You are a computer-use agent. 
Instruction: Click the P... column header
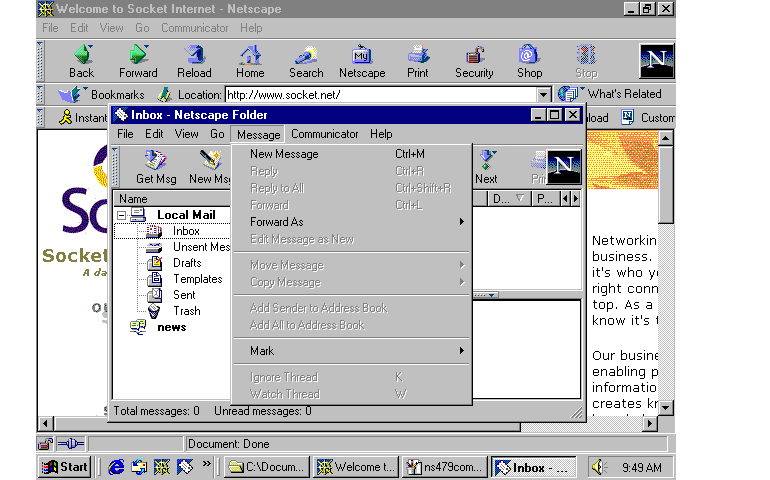[546, 198]
